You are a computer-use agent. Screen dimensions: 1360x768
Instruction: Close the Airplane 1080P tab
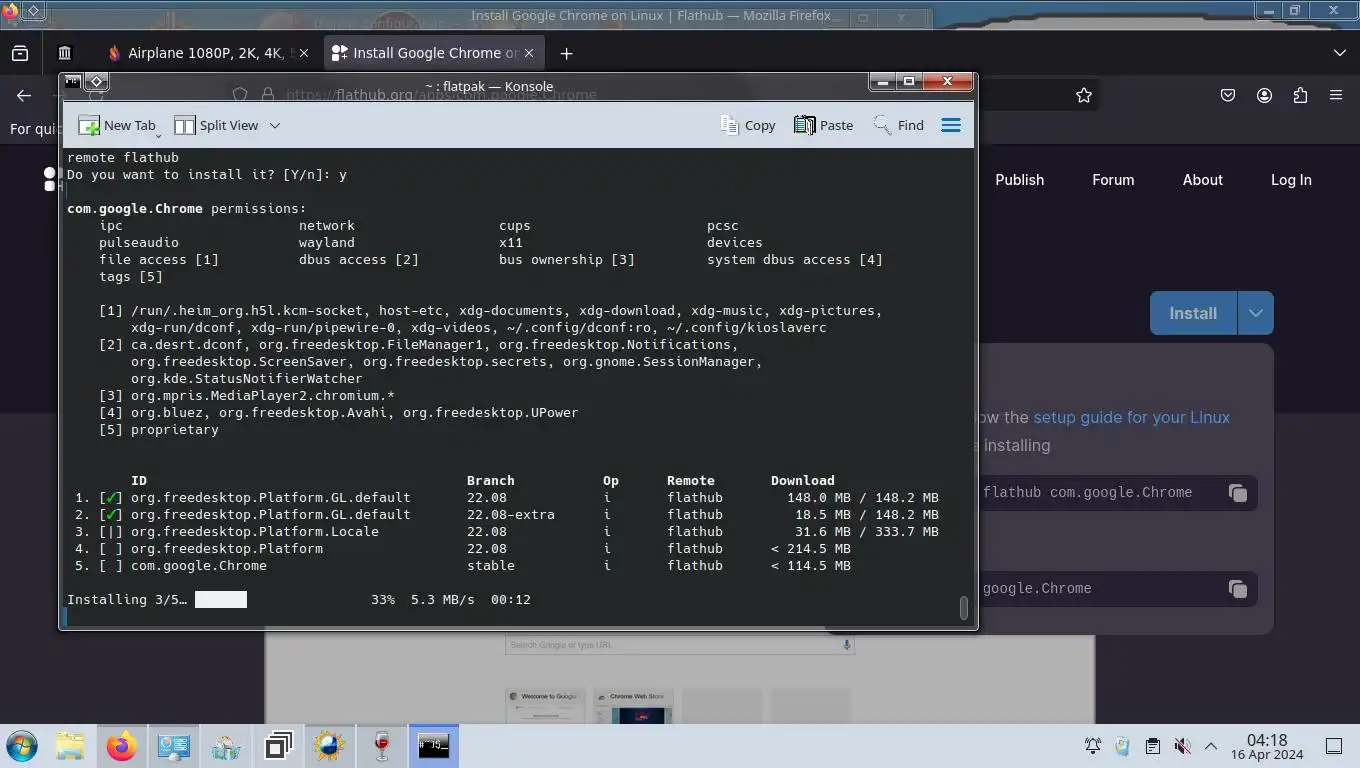point(304,53)
